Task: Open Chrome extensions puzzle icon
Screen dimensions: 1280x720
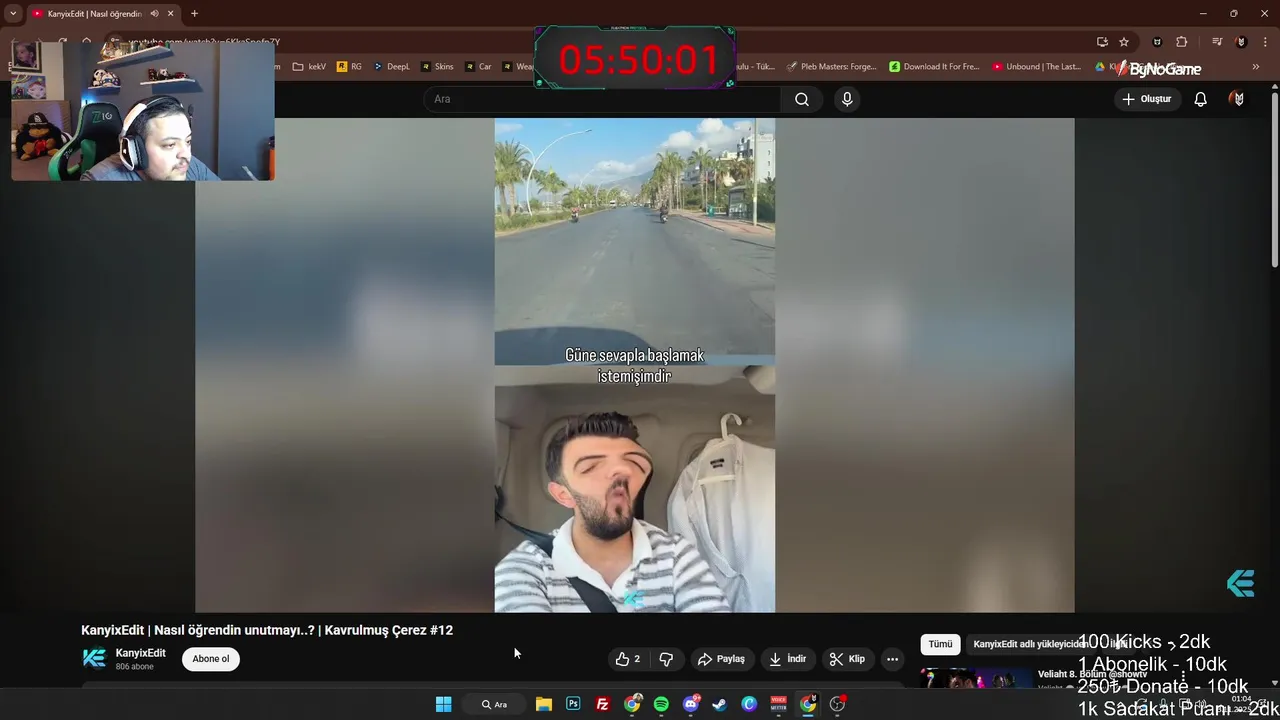Action: point(1182,42)
